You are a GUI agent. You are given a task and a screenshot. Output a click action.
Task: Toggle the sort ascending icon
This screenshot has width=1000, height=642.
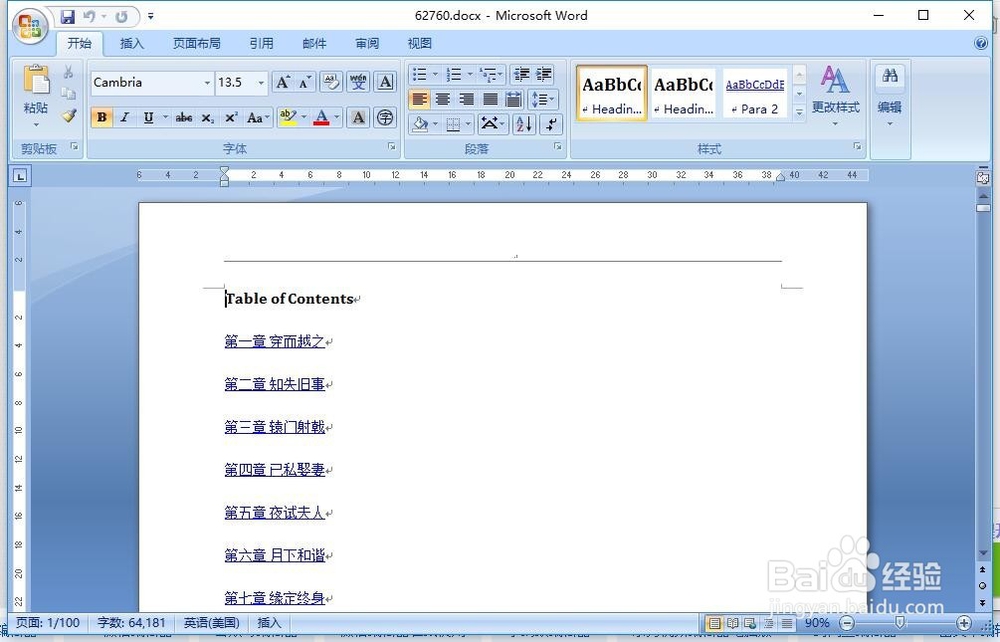point(523,123)
